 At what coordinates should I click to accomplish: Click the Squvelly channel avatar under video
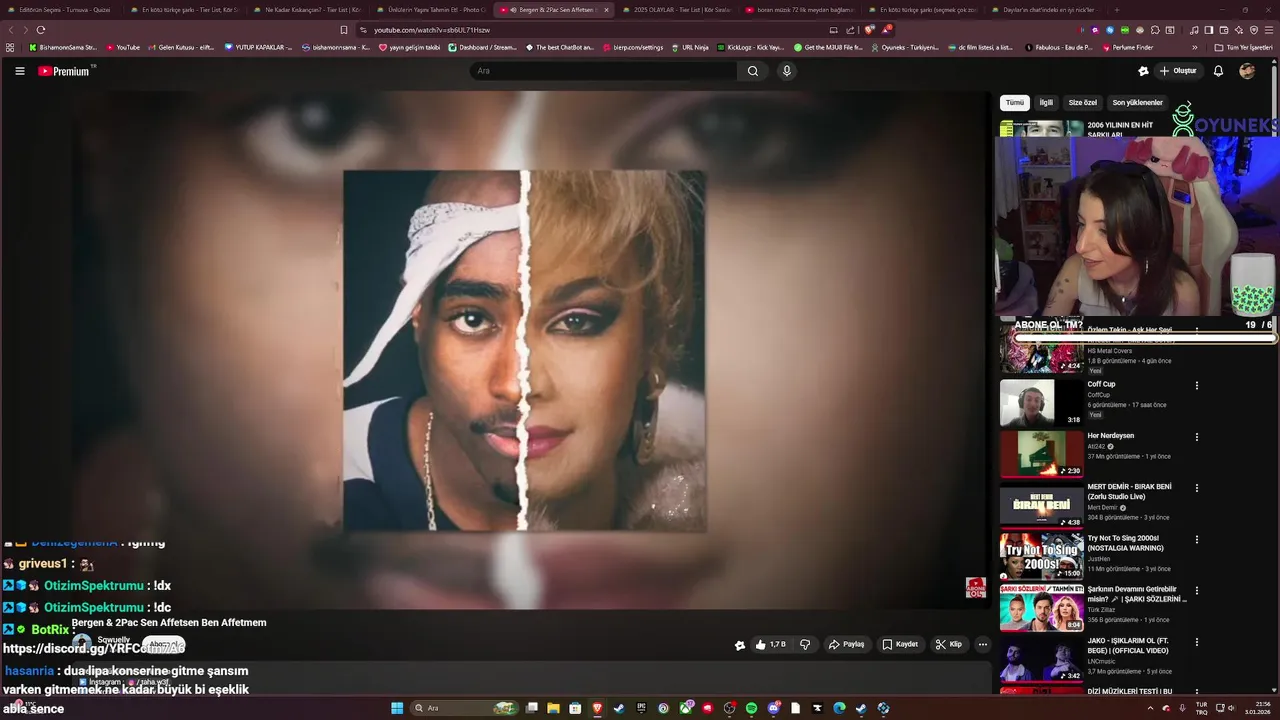point(82,643)
